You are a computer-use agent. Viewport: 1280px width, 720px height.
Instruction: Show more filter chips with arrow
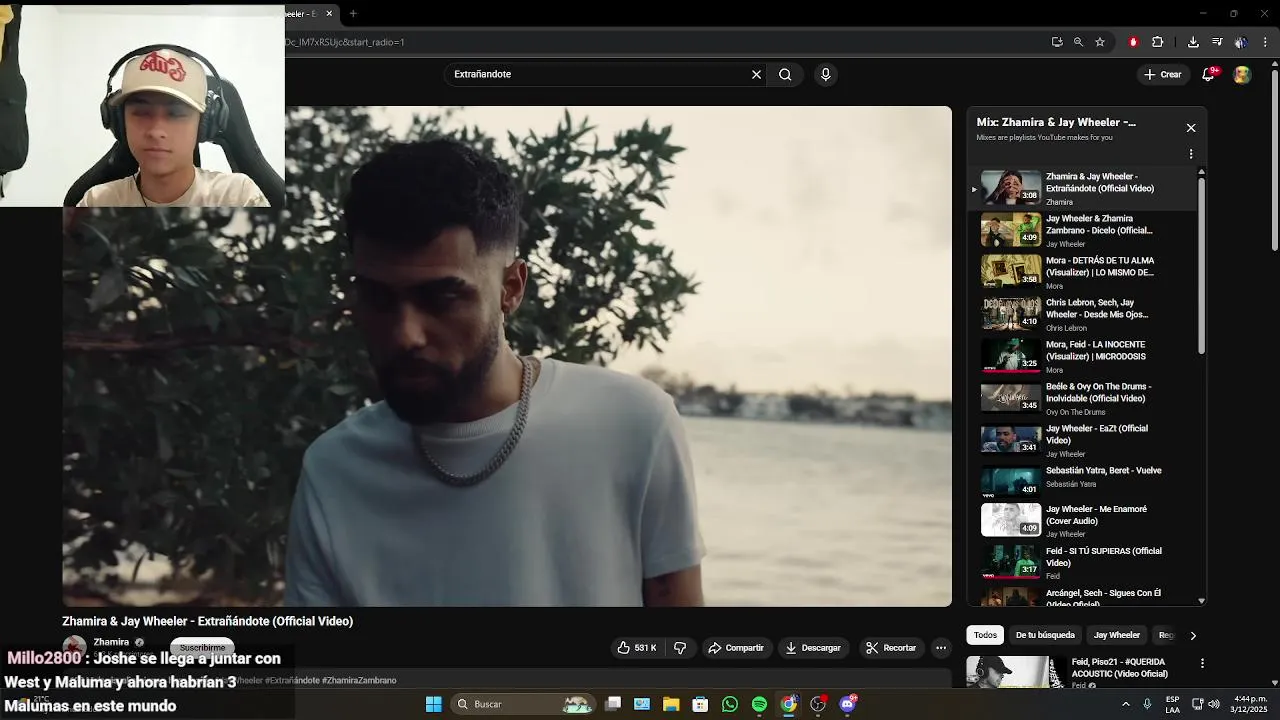[1192, 635]
